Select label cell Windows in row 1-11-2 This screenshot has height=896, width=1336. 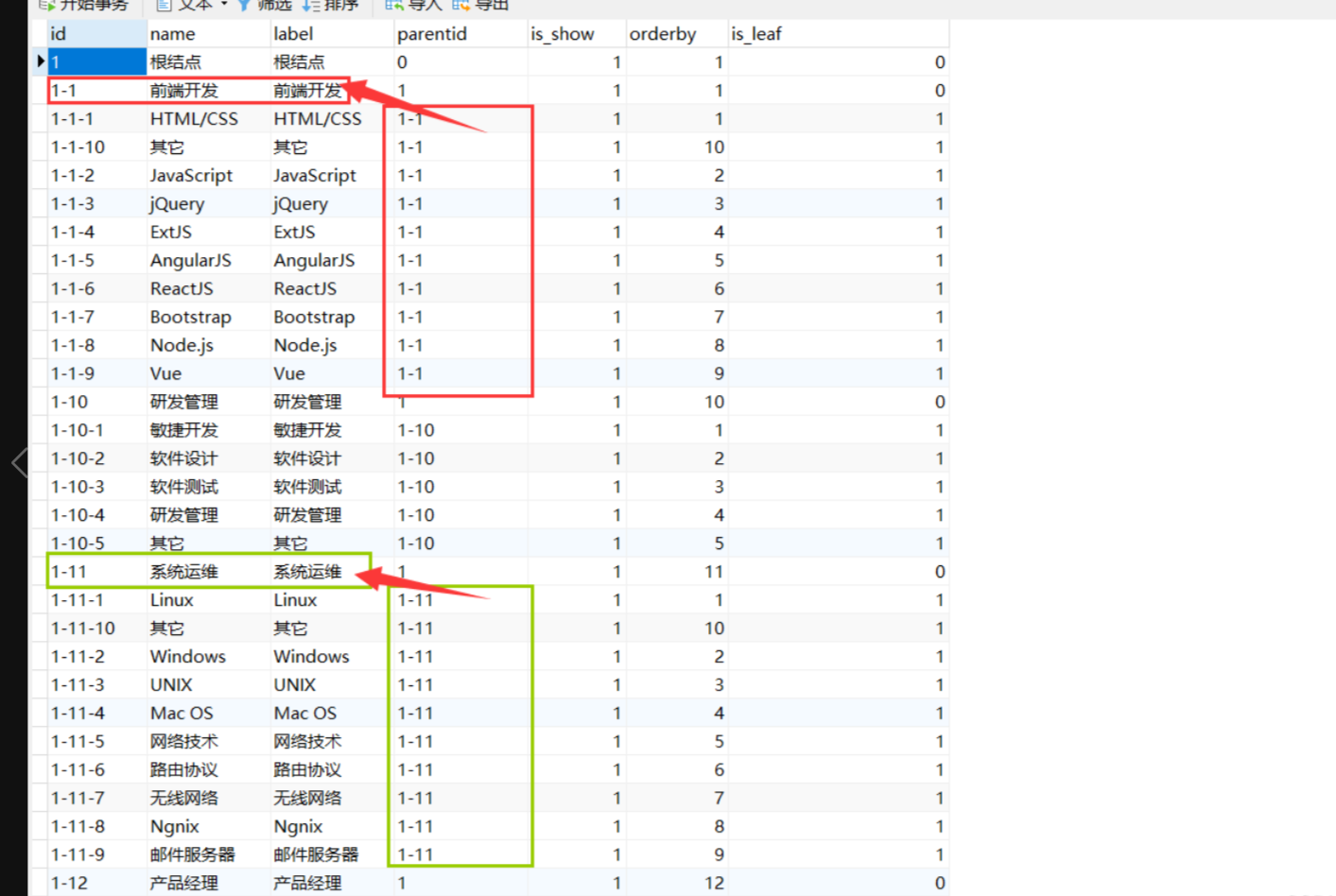[x=332, y=658]
